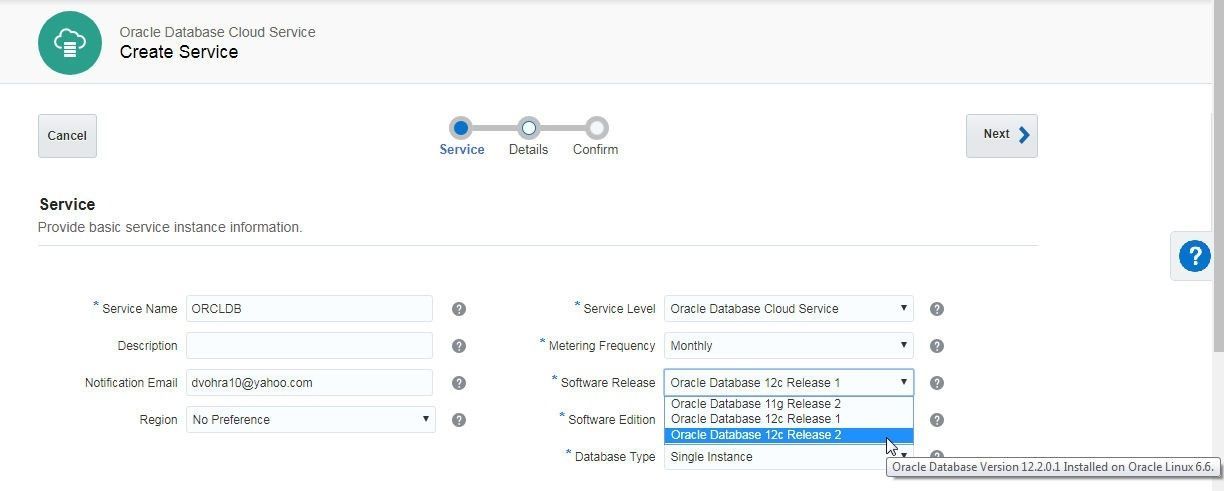
Task: Choose Oracle Database 11g Release 2 option
Action: click(788, 404)
